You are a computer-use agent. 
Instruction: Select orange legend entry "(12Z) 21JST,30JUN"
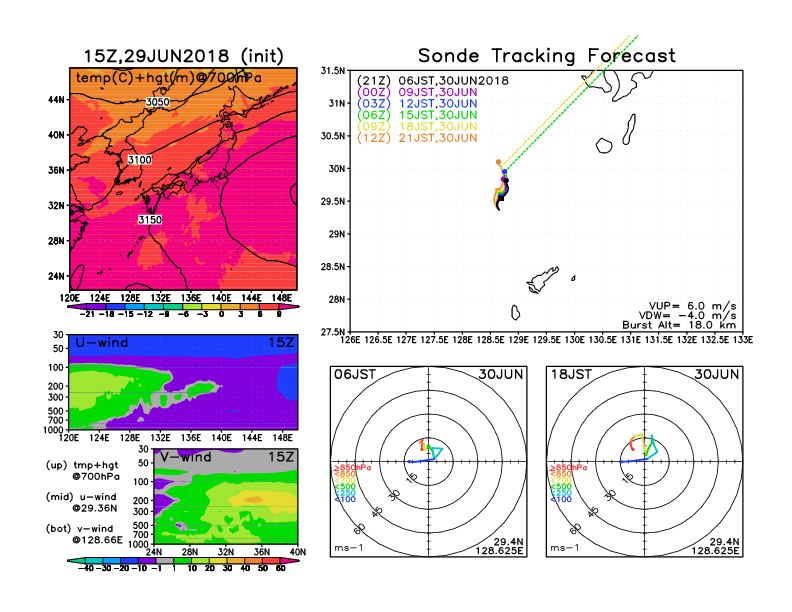tap(417, 138)
